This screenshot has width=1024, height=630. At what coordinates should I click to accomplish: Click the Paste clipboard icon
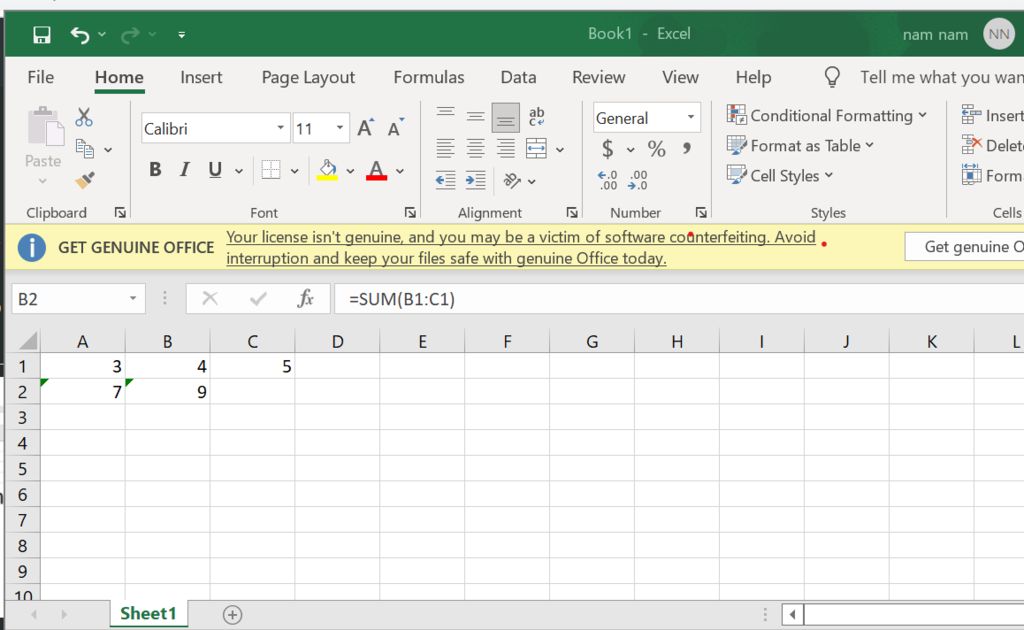coord(45,126)
